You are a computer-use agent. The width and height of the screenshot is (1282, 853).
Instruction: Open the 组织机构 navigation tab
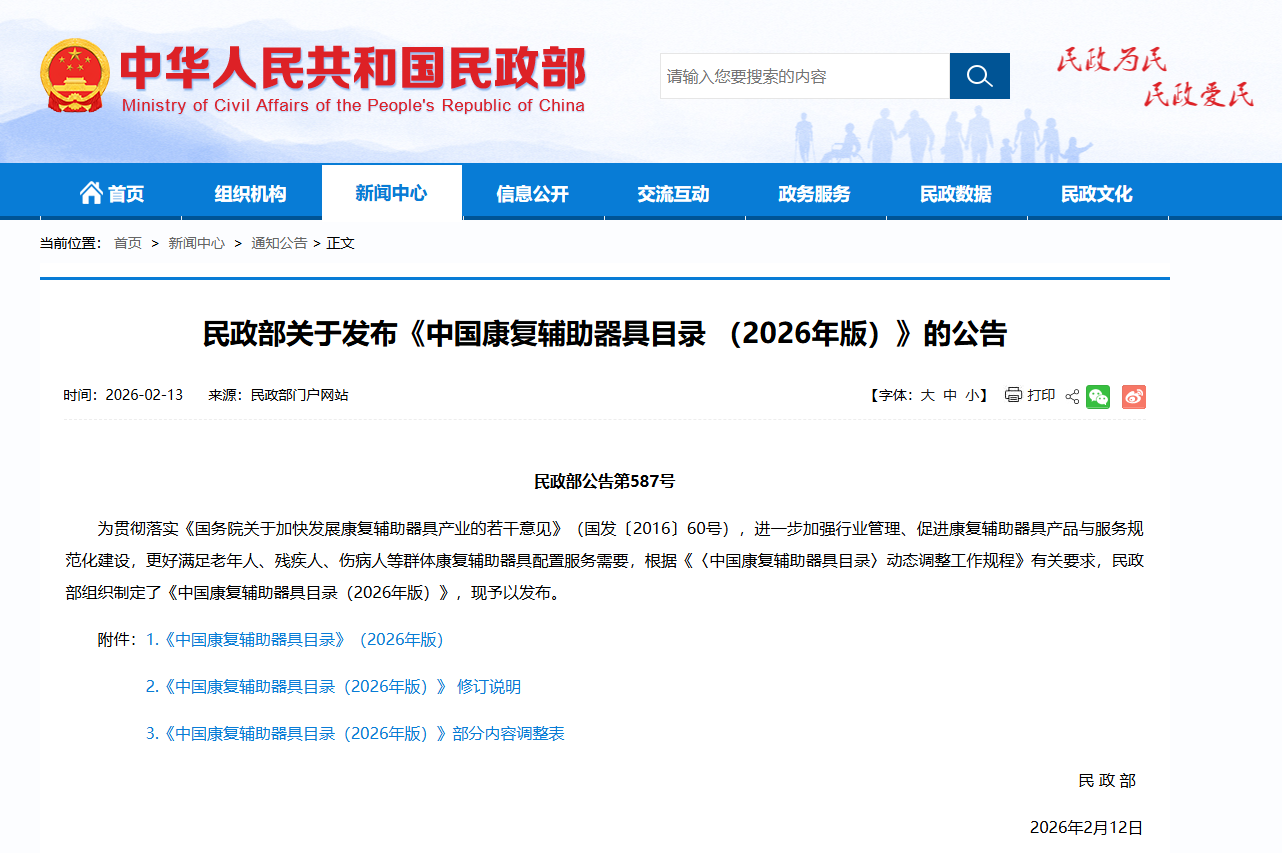[x=250, y=194]
